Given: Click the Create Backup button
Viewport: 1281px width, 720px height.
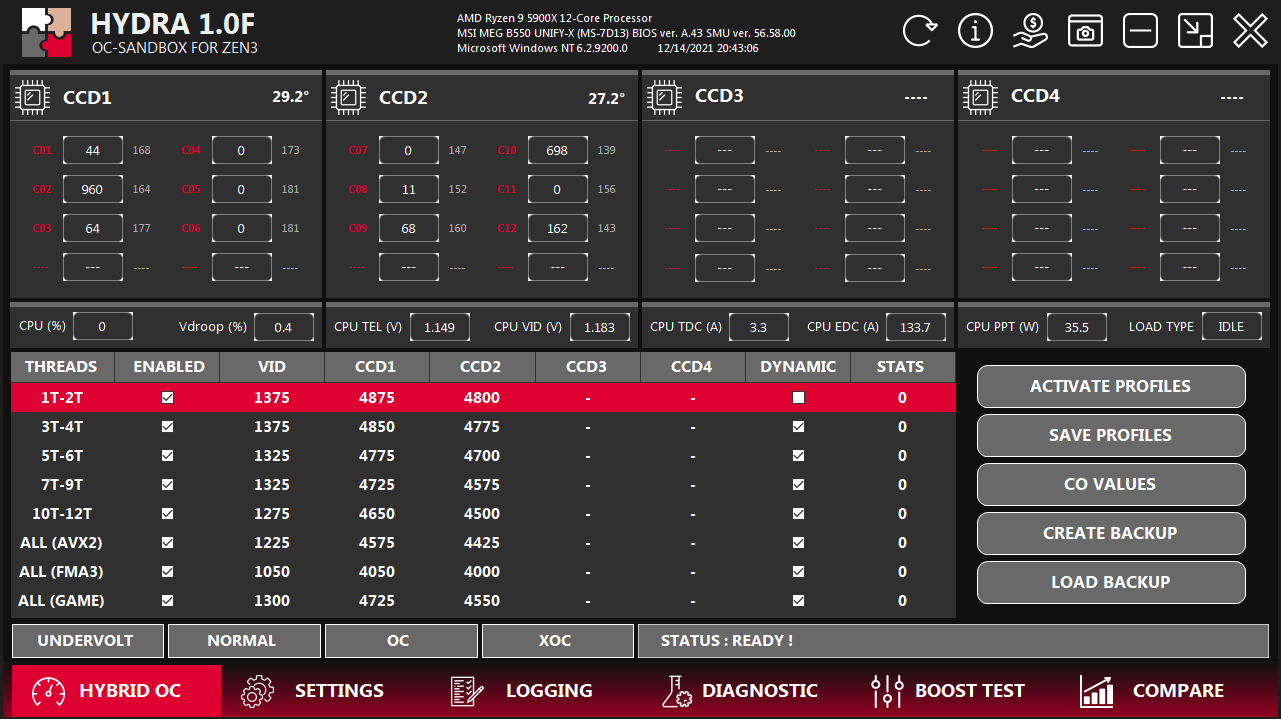Looking at the screenshot, I should [1111, 533].
